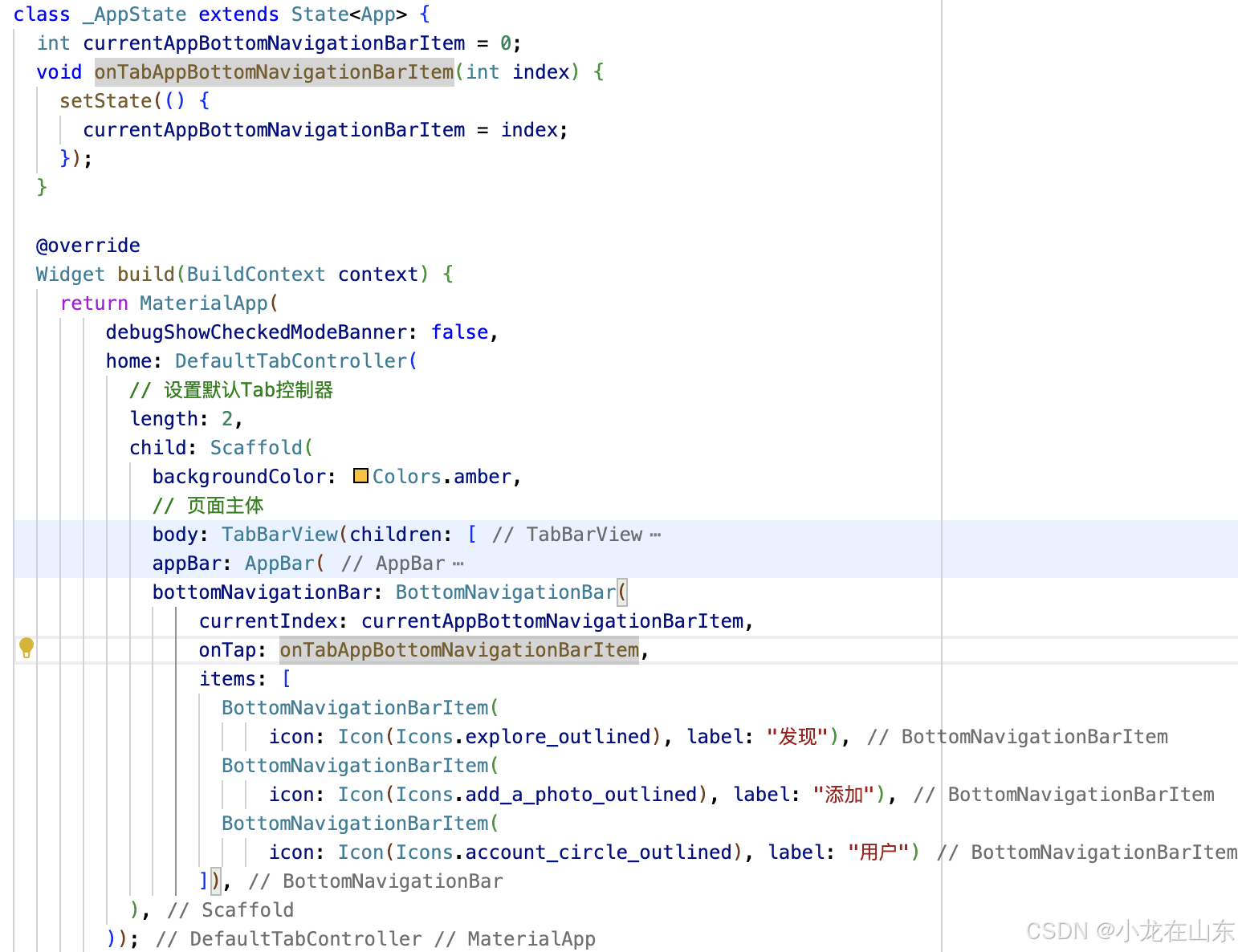Click the yellow lightbulb quick-fix icon

point(26,648)
